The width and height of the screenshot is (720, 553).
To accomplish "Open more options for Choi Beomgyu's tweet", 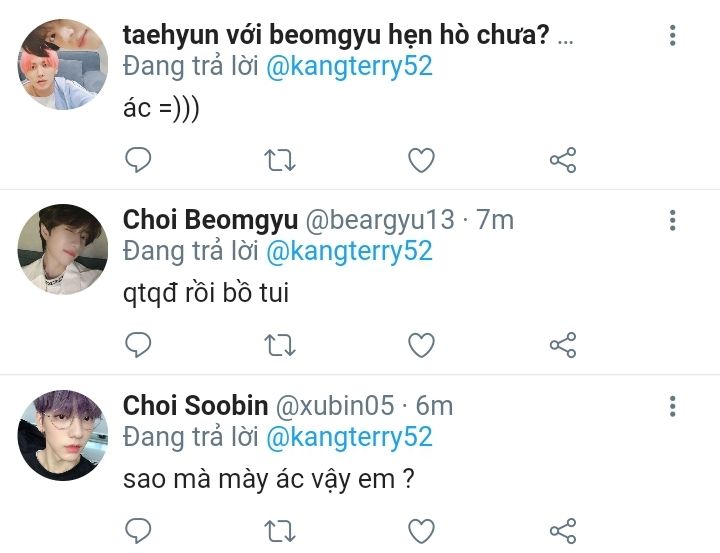I will pyautogui.click(x=673, y=220).
